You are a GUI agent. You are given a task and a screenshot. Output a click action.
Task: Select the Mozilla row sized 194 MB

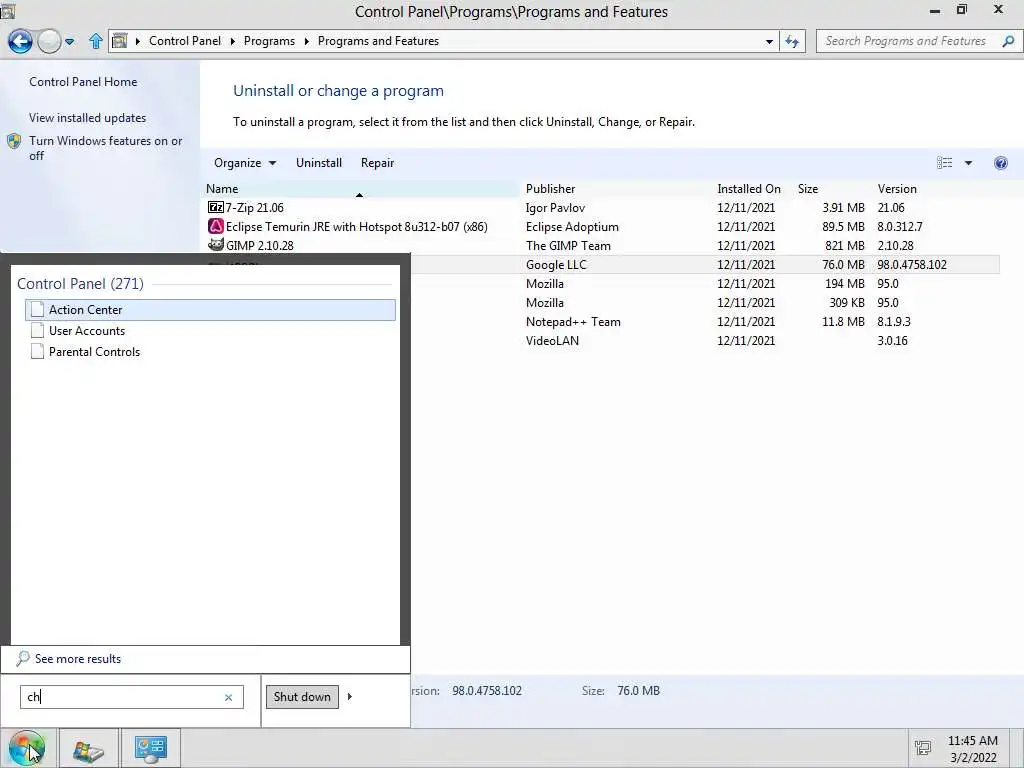pyautogui.click(x=704, y=283)
